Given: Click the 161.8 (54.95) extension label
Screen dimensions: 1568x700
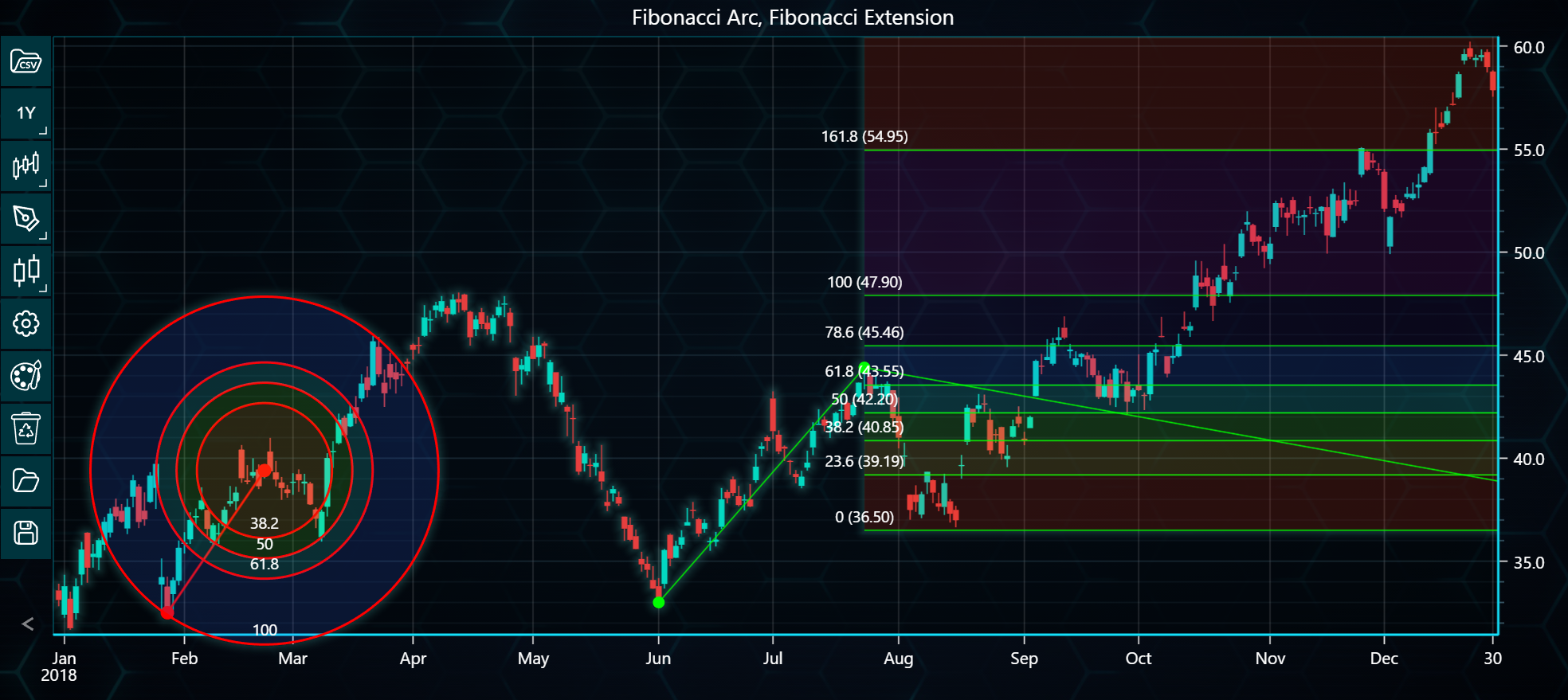Looking at the screenshot, I should tap(864, 136).
